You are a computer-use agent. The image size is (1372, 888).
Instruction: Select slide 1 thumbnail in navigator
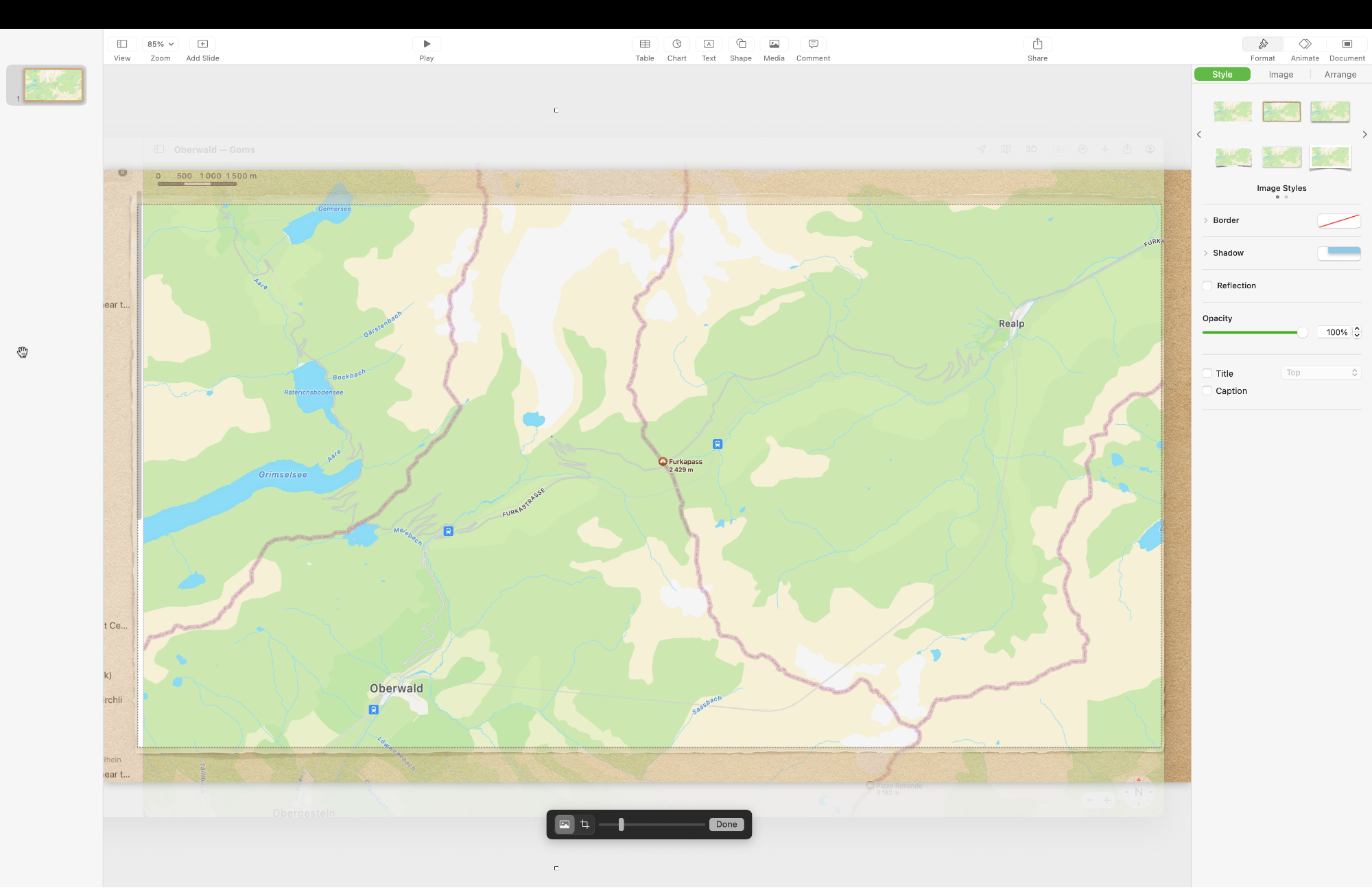coord(53,85)
